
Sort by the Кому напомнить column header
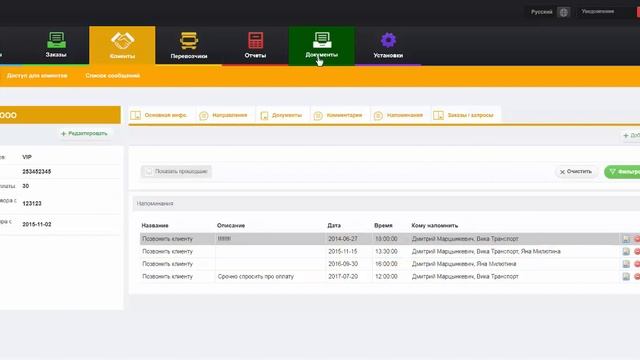click(x=435, y=225)
